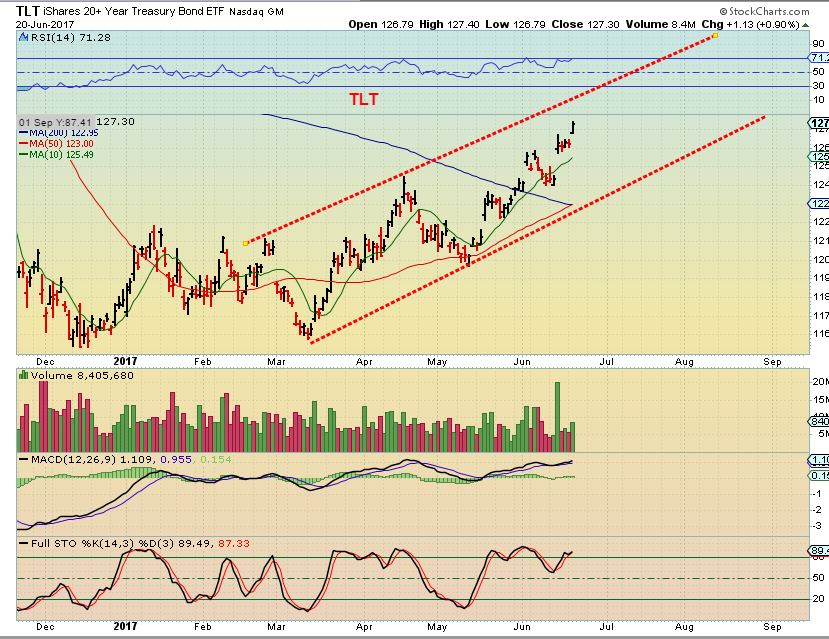Click the TLT ticker symbol in the header

point(27,11)
